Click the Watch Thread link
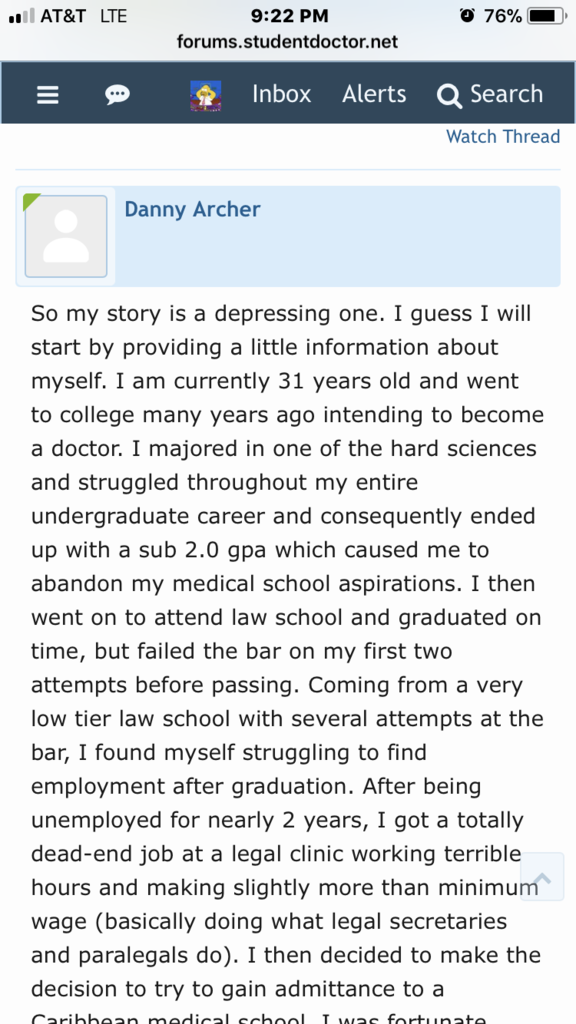The width and height of the screenshot is (576, 1024). tap(503, 136)
